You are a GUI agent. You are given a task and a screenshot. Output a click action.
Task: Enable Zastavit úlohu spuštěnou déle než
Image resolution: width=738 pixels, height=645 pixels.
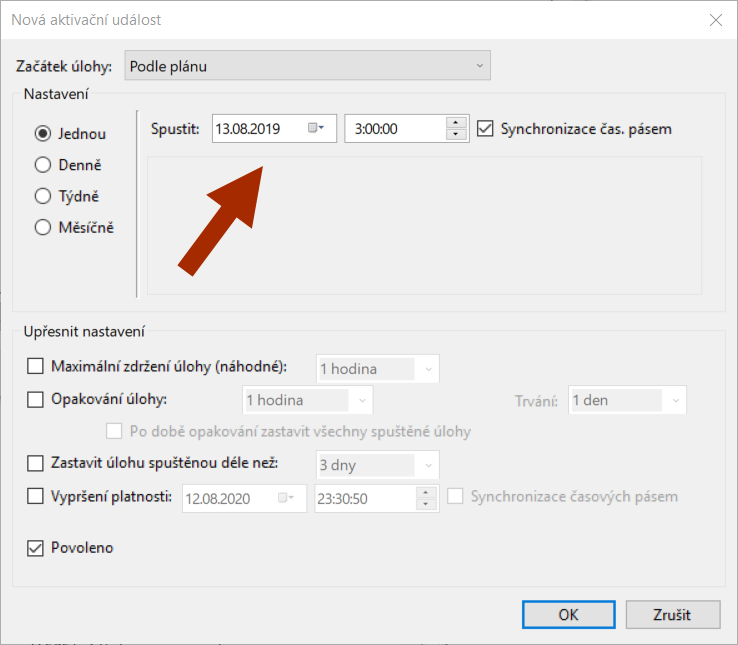coord(35,463)
